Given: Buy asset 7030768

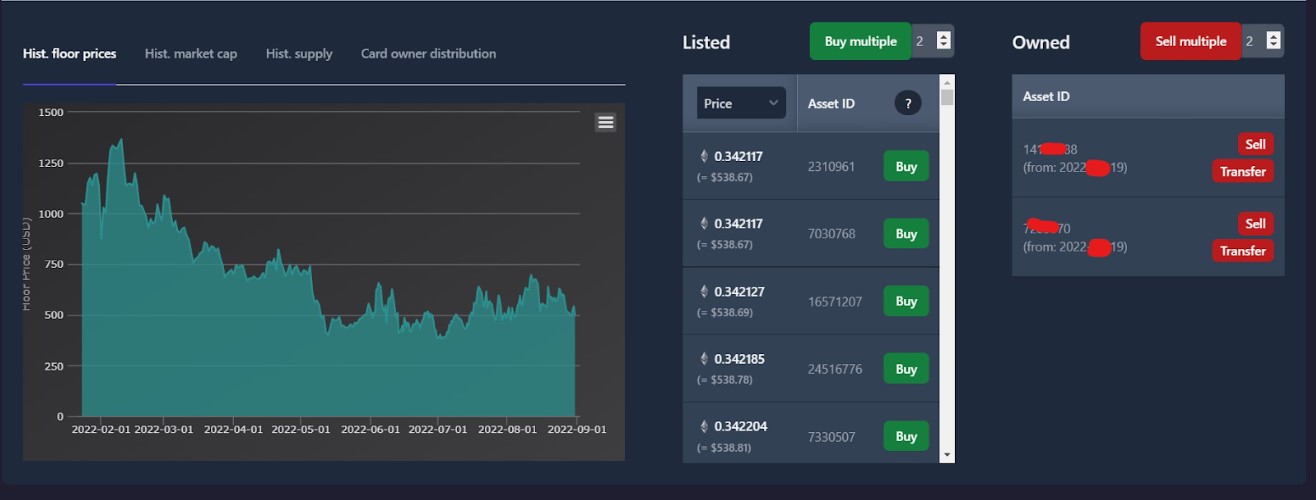Looking at the screenshot, I should (x=906, y=234).
